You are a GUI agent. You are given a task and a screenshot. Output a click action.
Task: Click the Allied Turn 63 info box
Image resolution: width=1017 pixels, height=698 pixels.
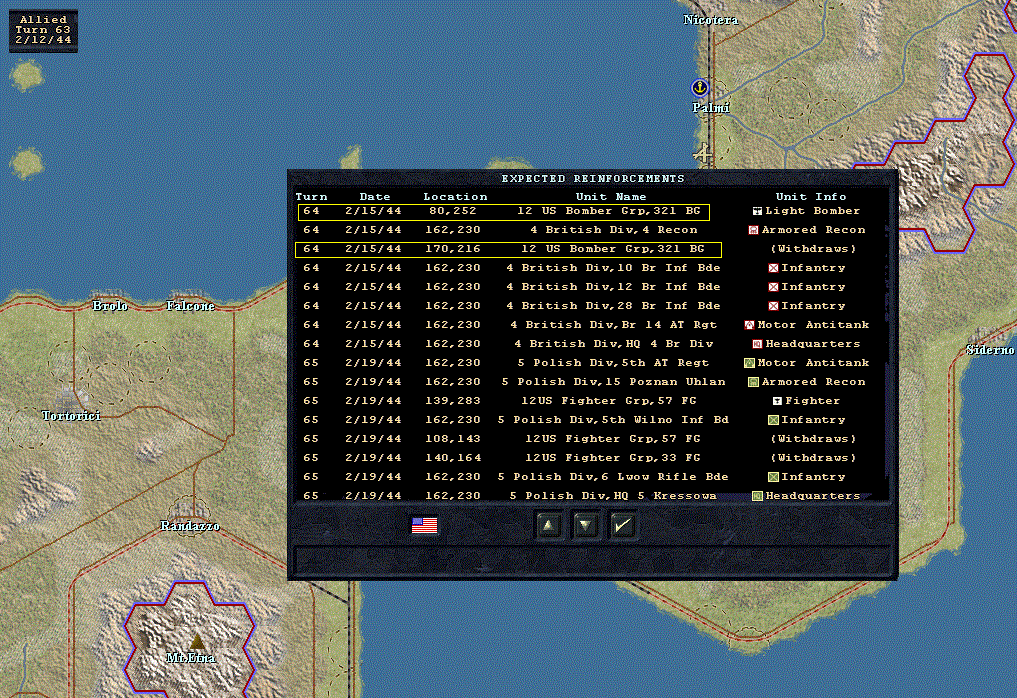point(43,30)
